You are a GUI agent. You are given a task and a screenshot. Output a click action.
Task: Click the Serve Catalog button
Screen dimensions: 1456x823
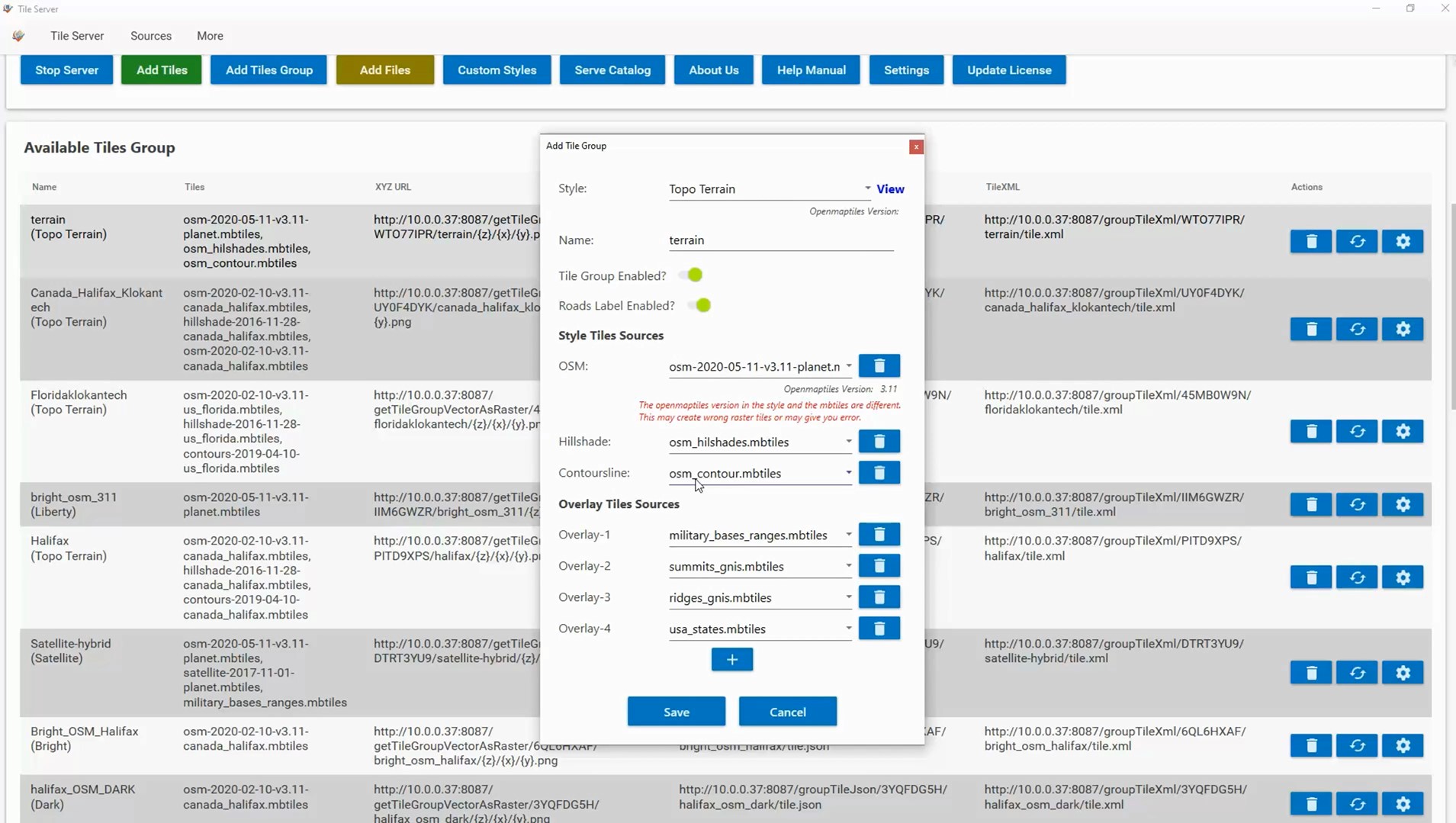(612, 70)
